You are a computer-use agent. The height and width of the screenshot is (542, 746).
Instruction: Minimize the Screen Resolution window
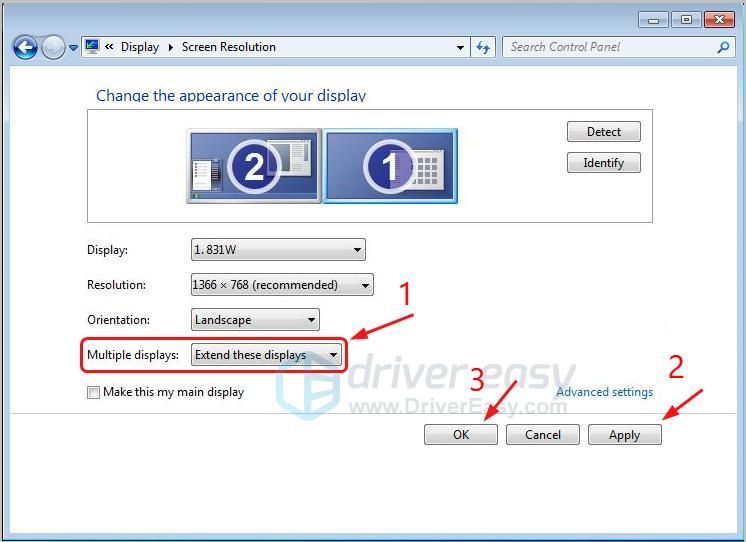[x=654, y=20]
